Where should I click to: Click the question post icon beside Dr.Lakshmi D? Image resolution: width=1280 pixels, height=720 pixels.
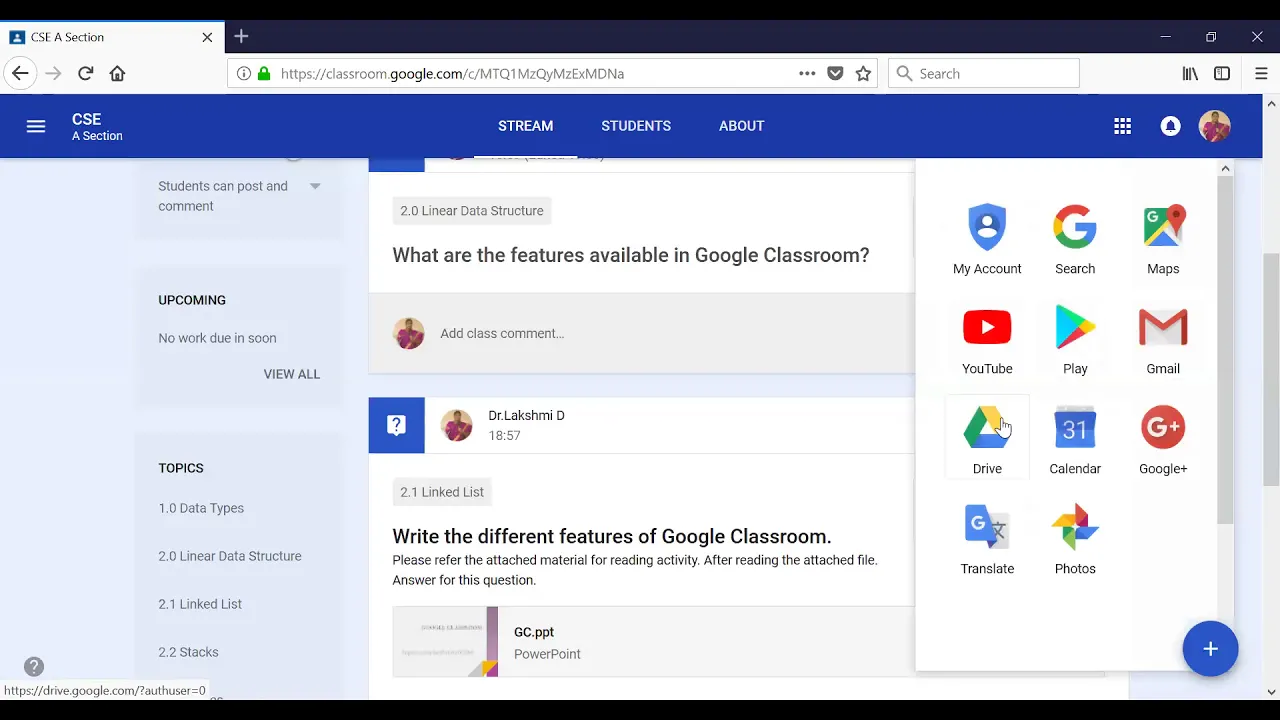point(396,425)
